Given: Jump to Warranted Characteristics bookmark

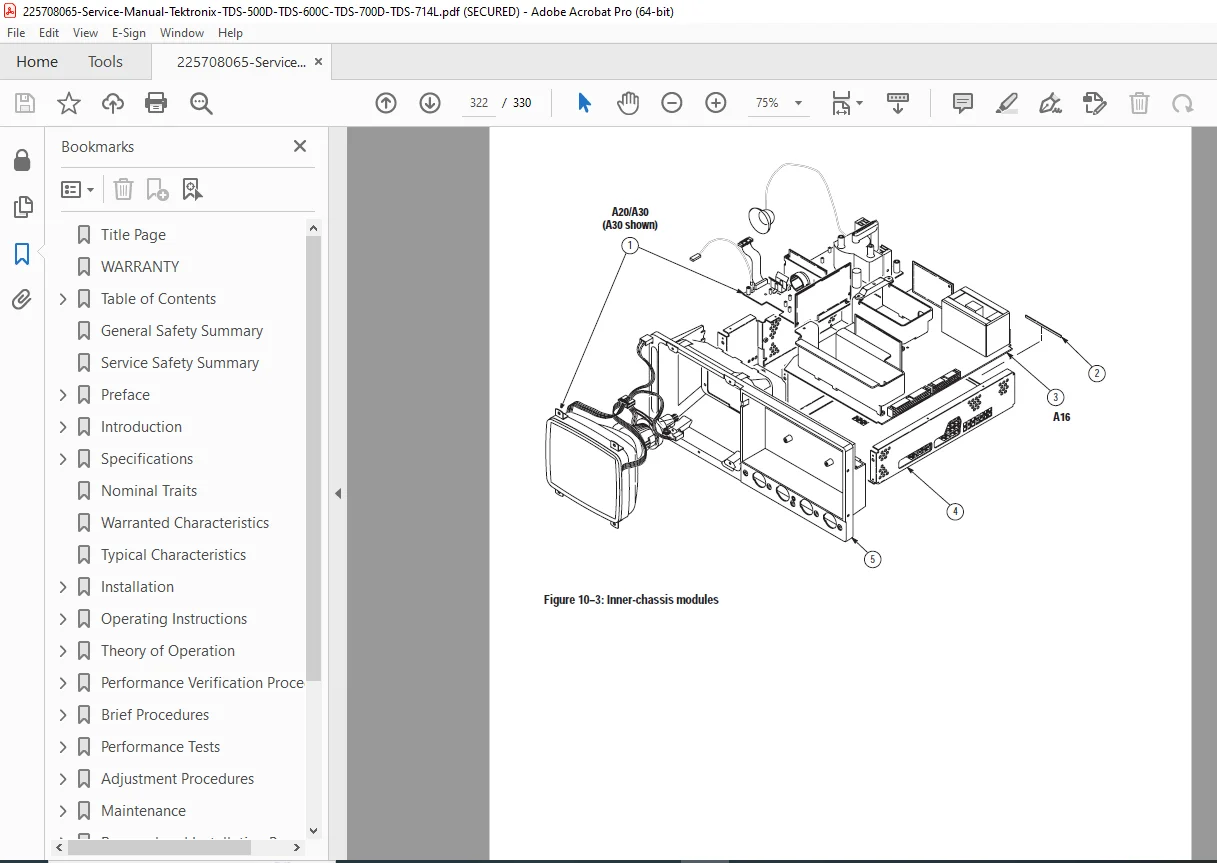Looking at the screenshot, I should (185, 523).
